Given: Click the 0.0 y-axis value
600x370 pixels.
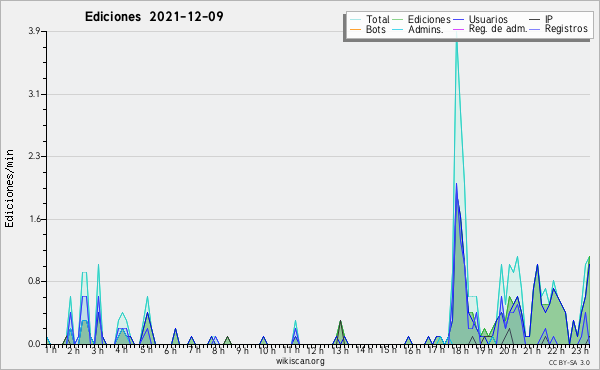Looking at the screenshot, I should (x=35, y=344).
